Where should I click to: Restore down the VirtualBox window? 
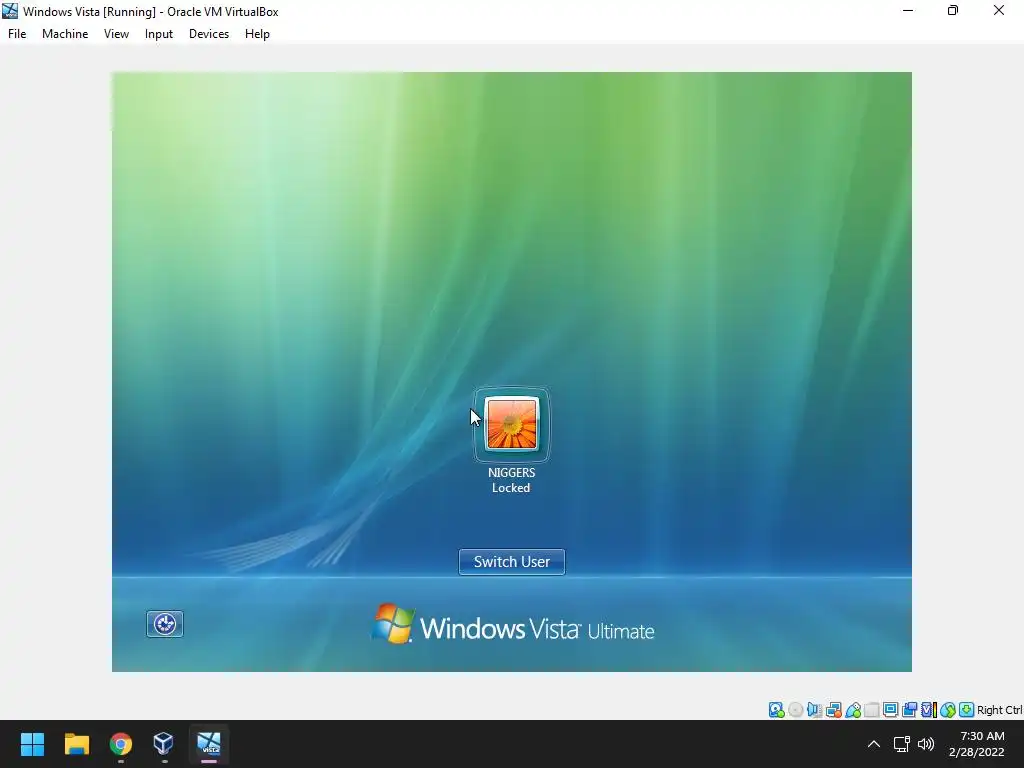point(953,10)
